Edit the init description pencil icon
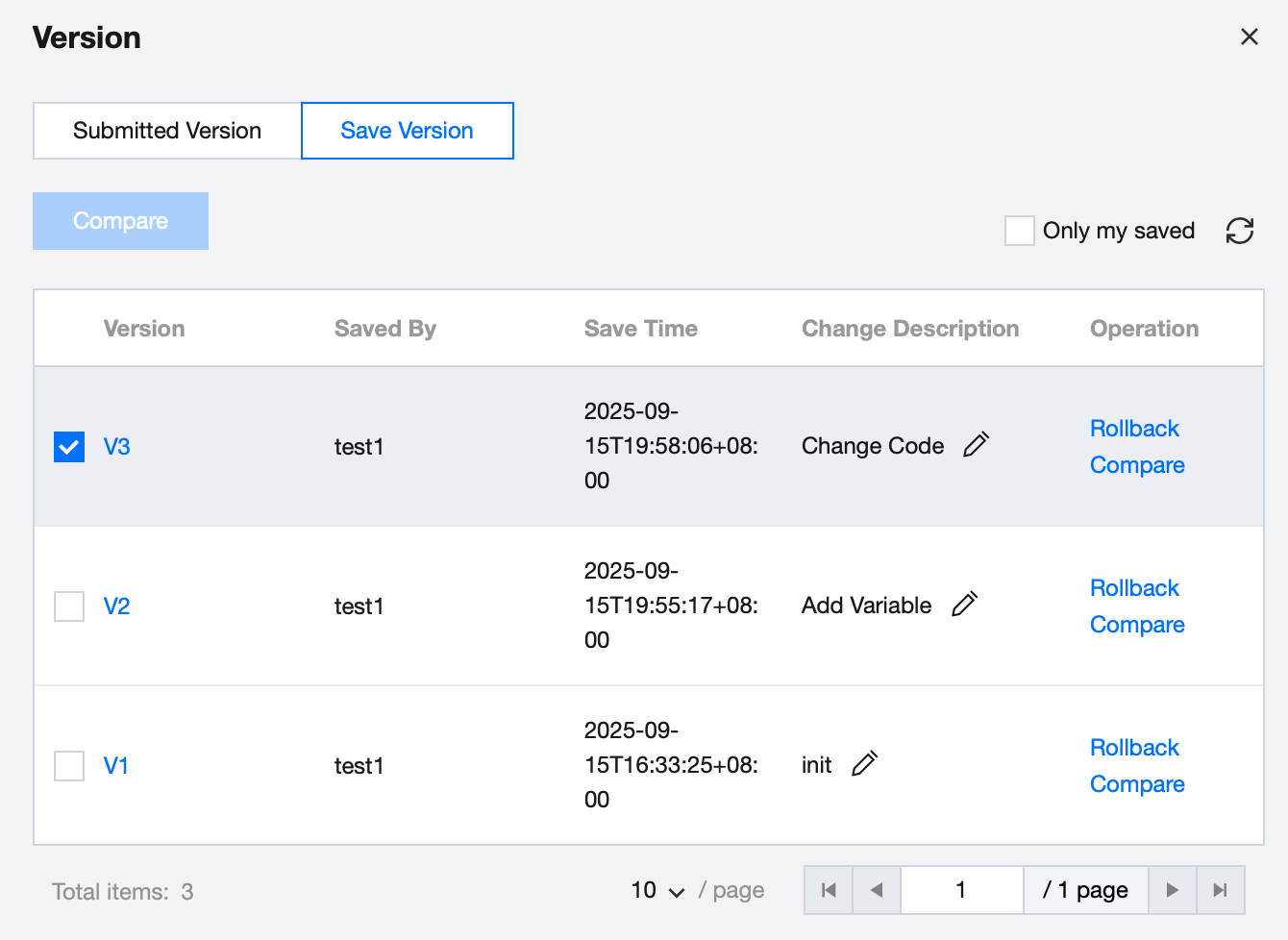The width and height of the screenshot is (1288, 940). click(x=864, y=764)
